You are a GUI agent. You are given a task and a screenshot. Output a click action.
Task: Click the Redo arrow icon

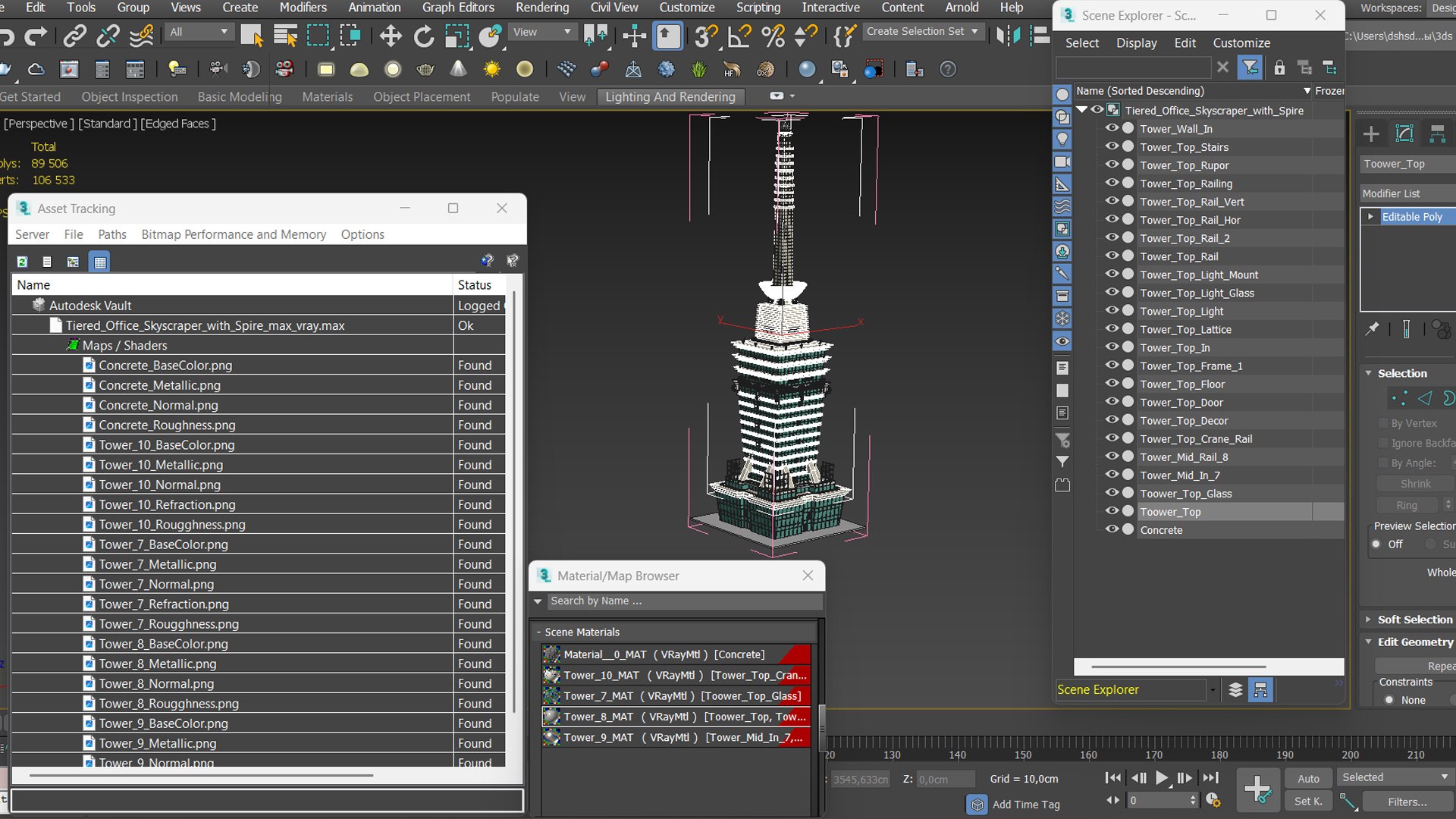pyautogui.click(x=36, y=36)
